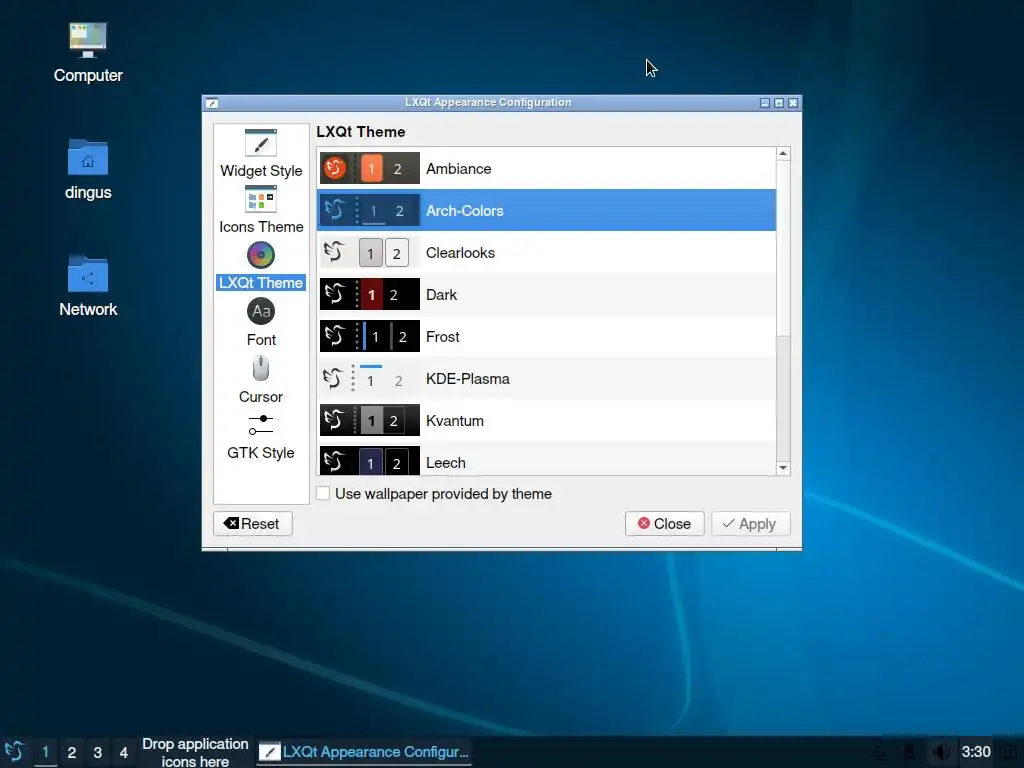The height and width of the screenshot is (768, 1024).
Task: Click the Reset button
Action: pyautogui.click(x=252, y=524)
